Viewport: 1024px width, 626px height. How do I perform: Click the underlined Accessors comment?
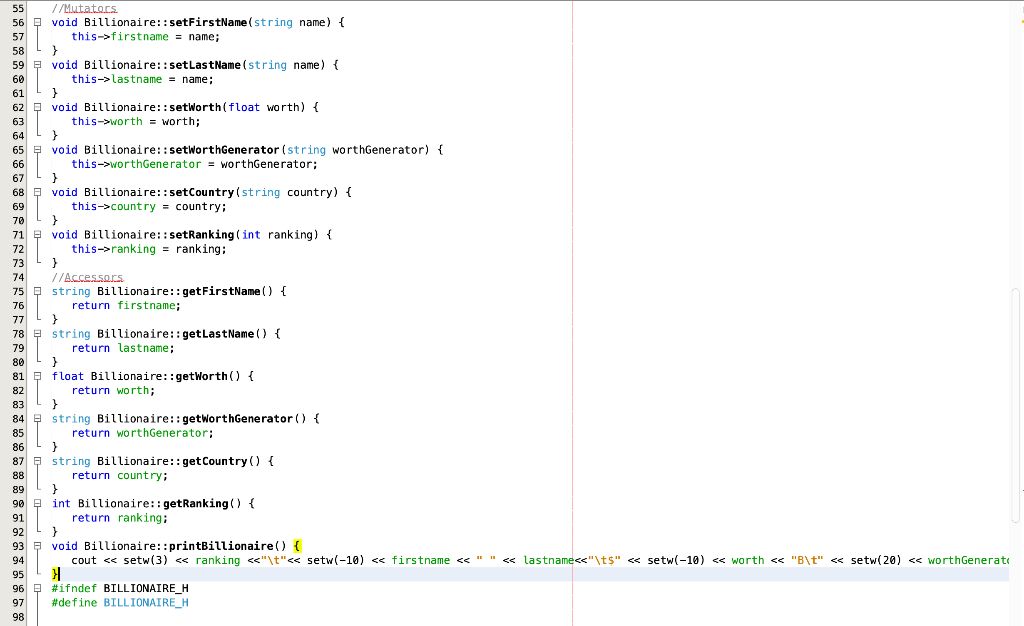click(92, 277)
